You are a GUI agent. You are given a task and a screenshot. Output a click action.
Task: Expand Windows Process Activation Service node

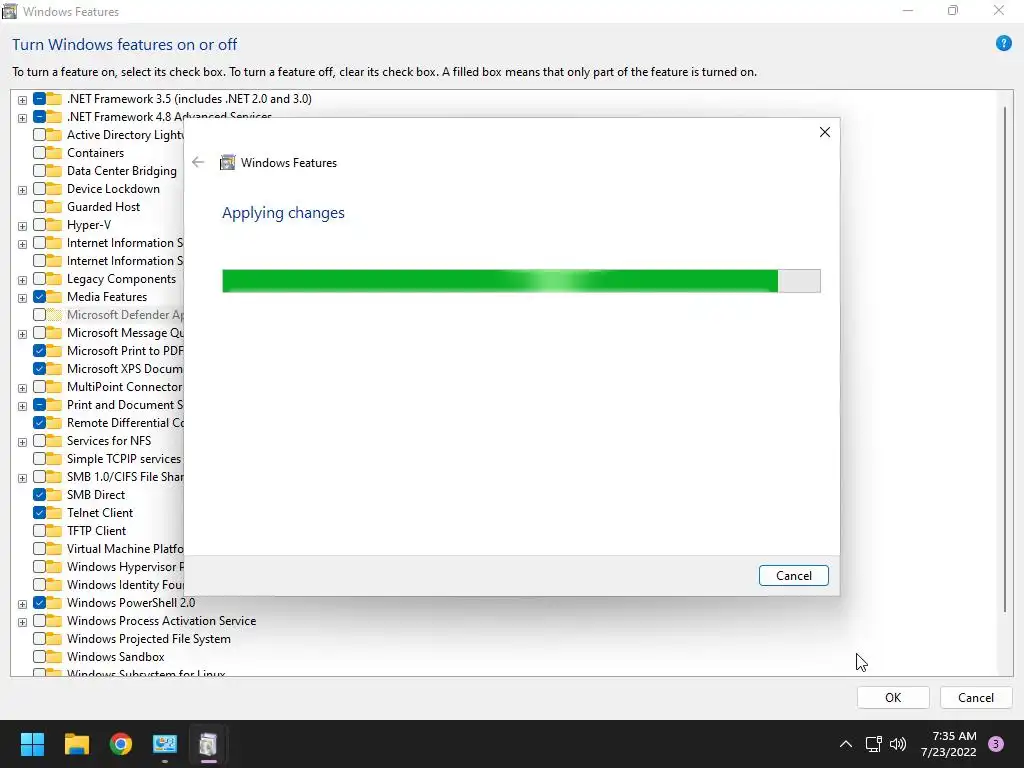click(22, 622)
